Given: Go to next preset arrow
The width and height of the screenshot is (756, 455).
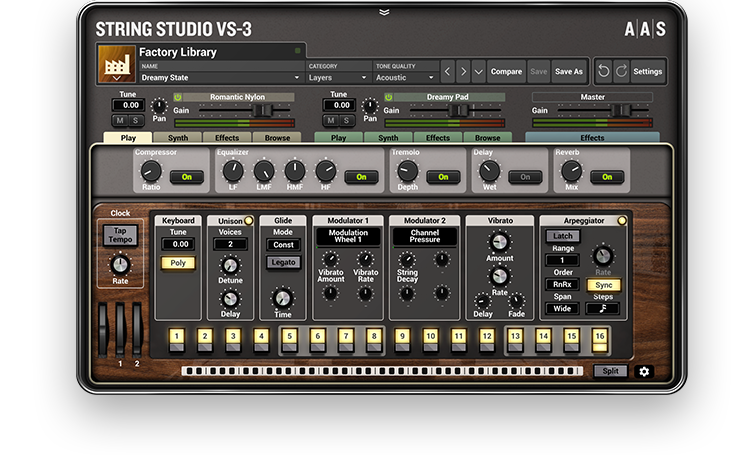Looking at the screenshot, I should click(x=463, y=71).
